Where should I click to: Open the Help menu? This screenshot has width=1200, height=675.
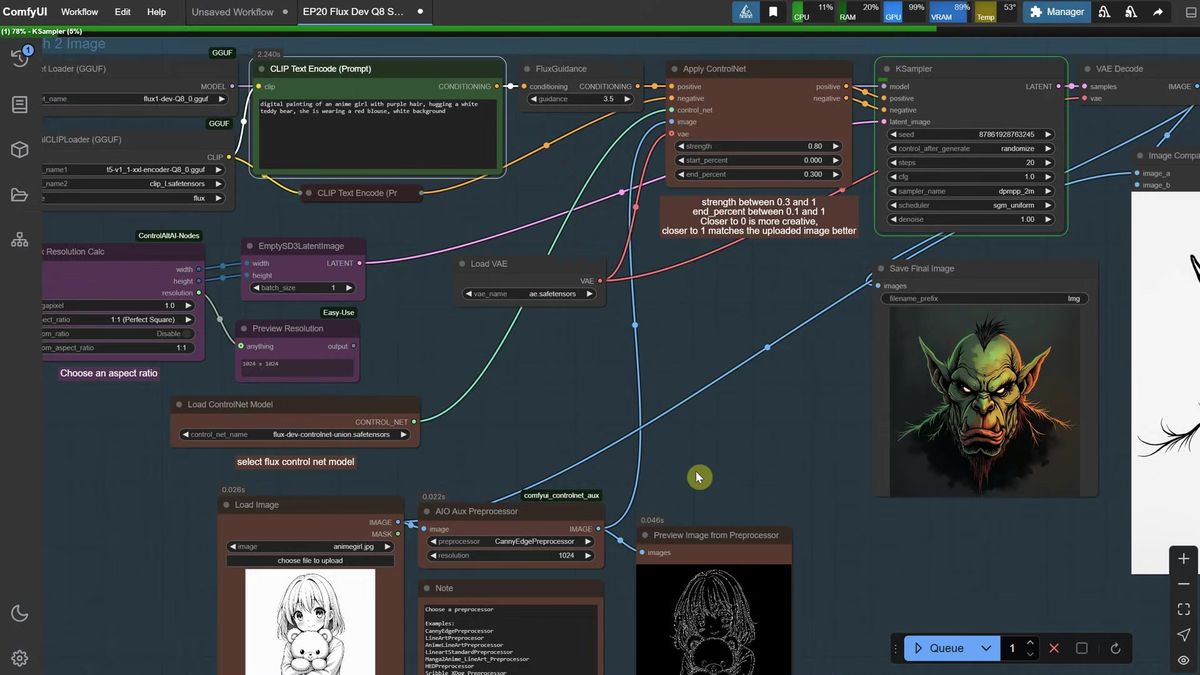coord(156,12)
